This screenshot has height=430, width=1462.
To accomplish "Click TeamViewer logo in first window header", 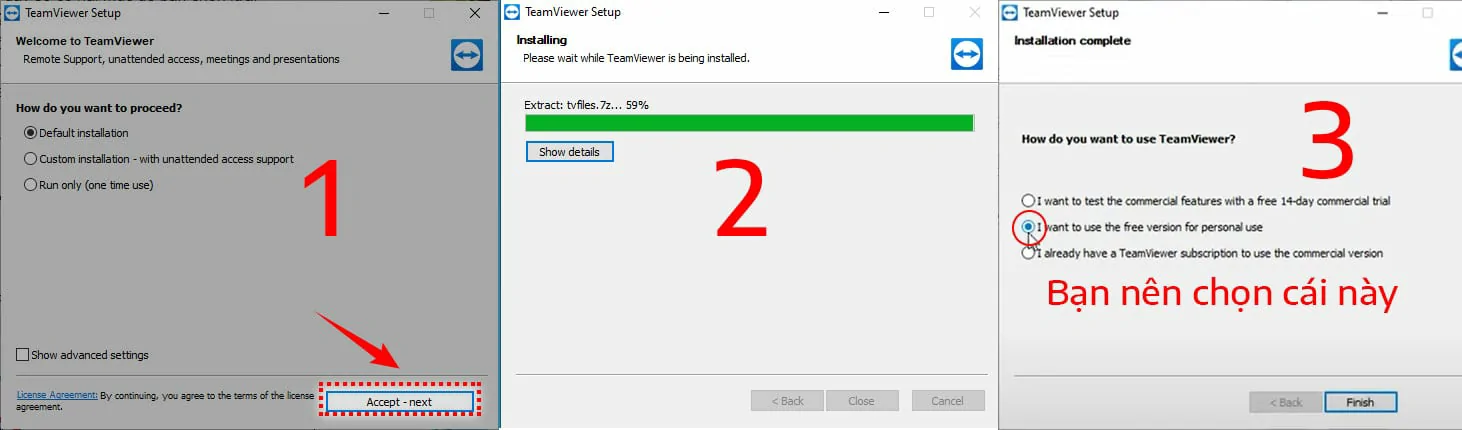I will click(467, 54).
